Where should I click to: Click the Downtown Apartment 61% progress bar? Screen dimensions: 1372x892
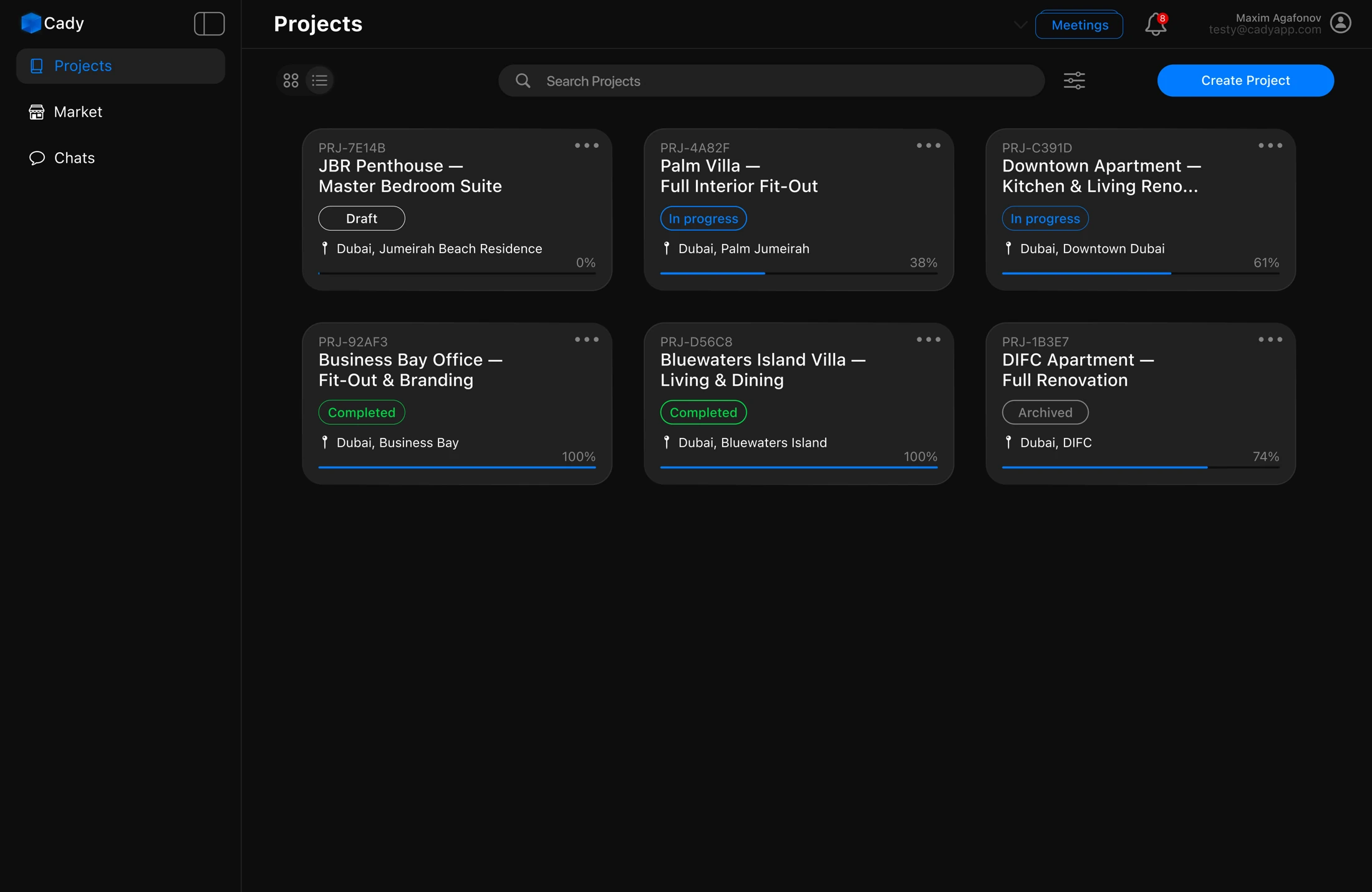click(x=1140, y=273)
